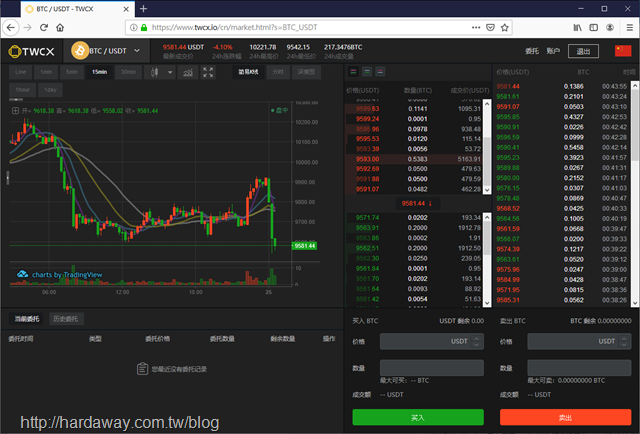The width and height of the screenshot is (640, 434).
Task: Open the Firefox account icon
Action: (610, 27)
